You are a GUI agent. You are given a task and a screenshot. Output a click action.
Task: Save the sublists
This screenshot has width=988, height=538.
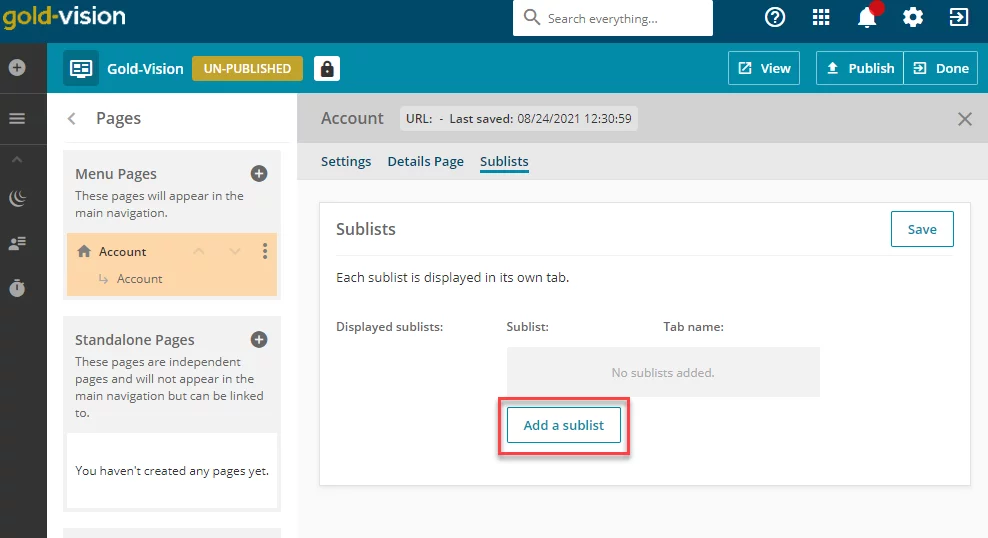click(x=922, y=229)
